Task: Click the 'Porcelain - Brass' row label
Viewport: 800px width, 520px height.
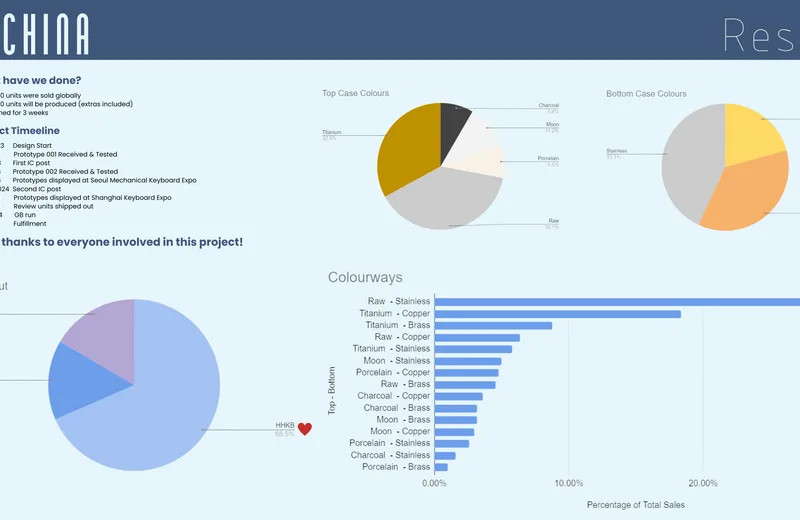Action: [396, 466]
